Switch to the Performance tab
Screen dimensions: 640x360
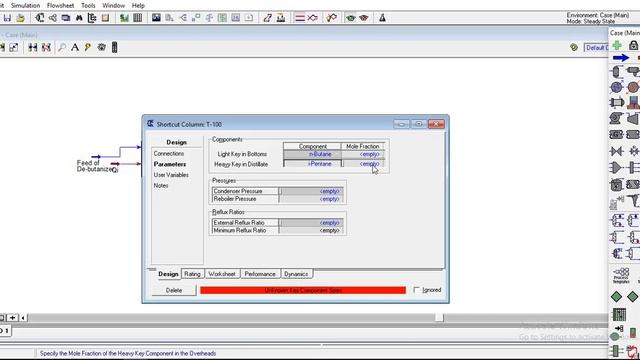[x=260, y=274]
